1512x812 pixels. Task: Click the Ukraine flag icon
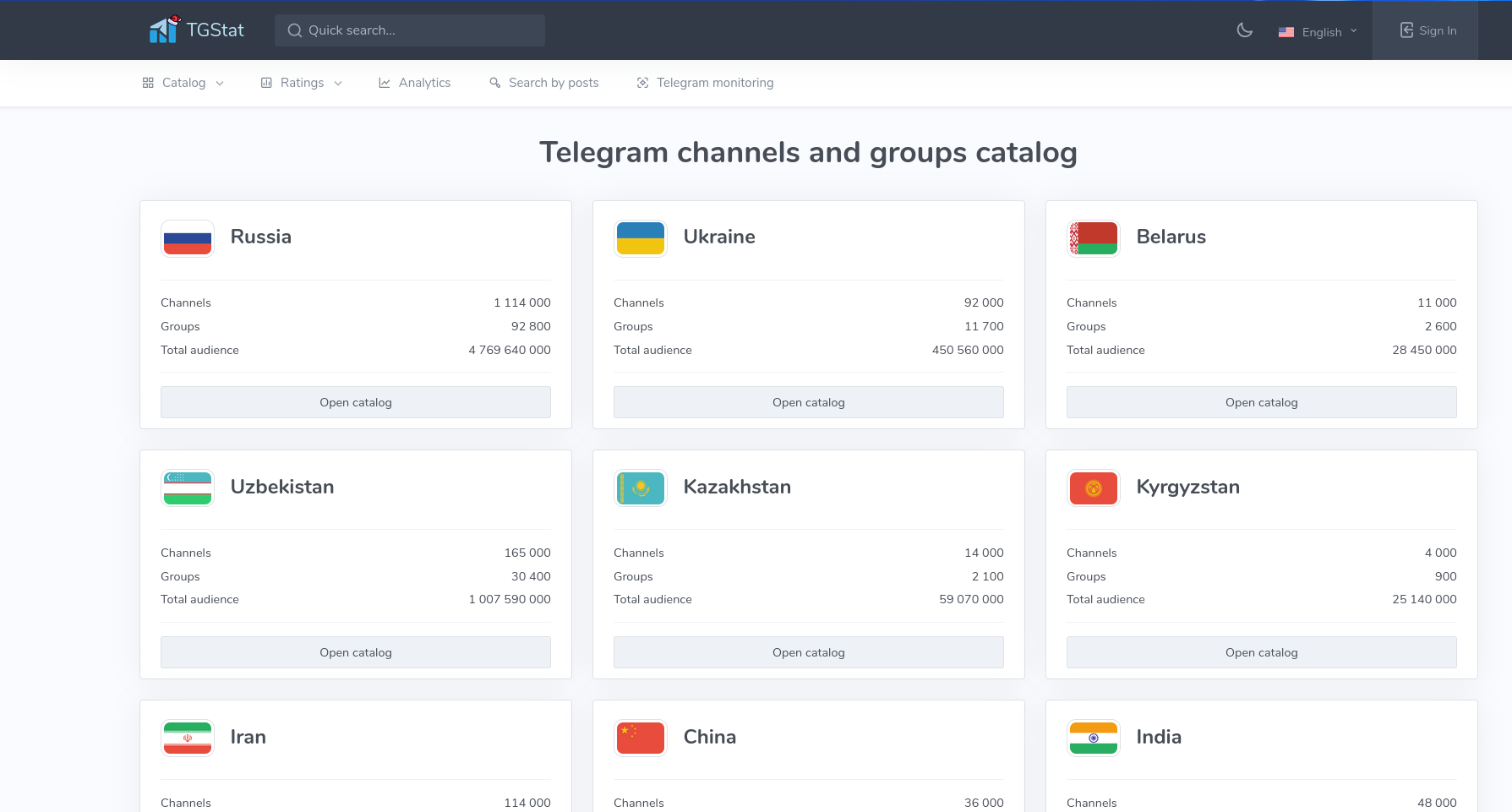[640, 239]
